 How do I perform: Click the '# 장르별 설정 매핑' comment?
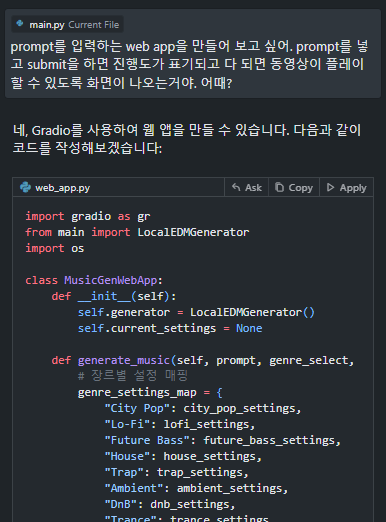point(133,376)
